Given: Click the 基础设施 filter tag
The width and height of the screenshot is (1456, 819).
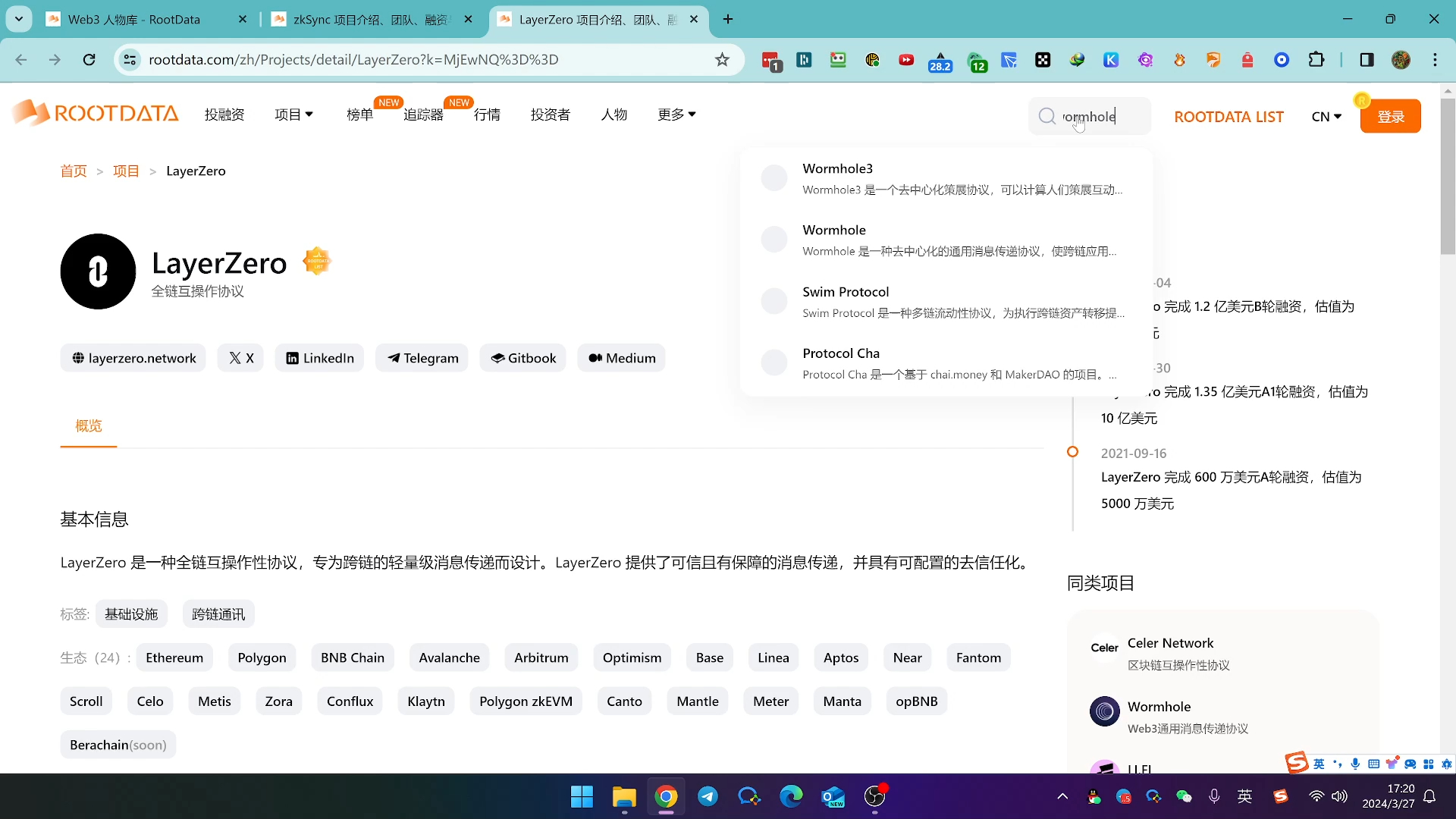Looking at the screenshot, I should [x=131, y=614].
